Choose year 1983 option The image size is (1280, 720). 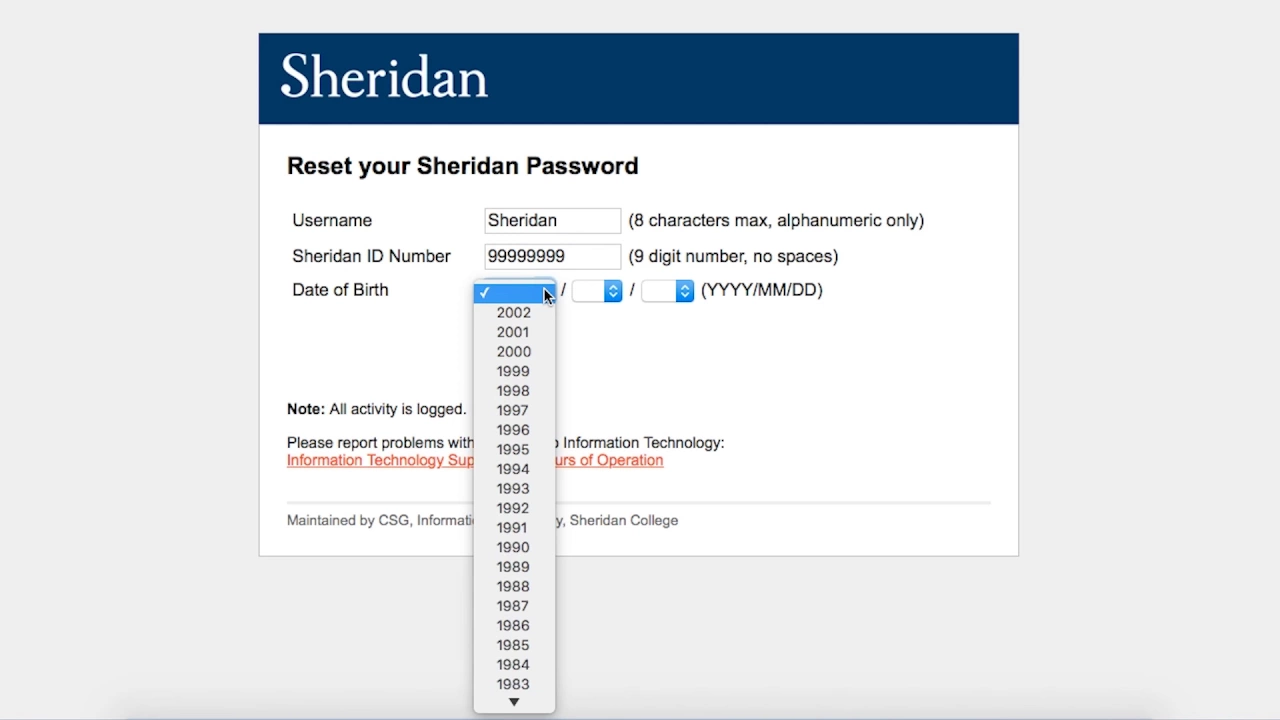pyautogui.click(x=514, y=684)
